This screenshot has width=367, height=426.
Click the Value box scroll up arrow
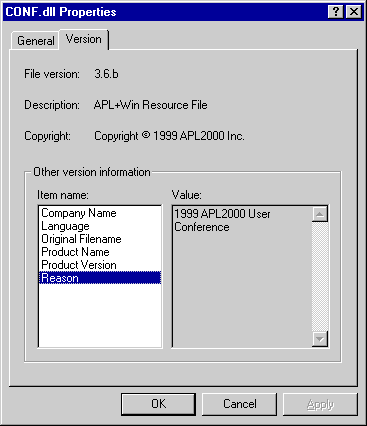tap(320, 214)
